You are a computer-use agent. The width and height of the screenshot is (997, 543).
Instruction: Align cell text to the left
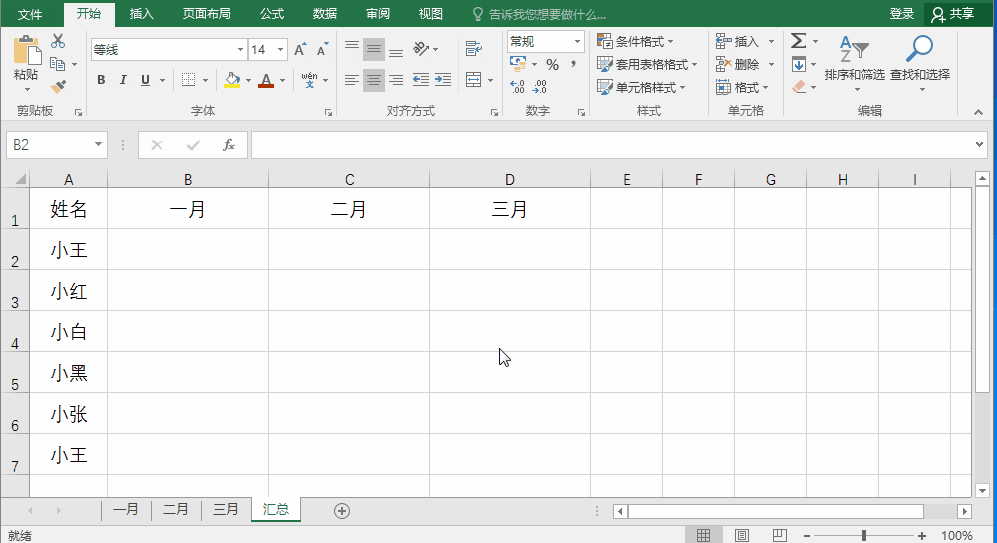click(352, 80)
